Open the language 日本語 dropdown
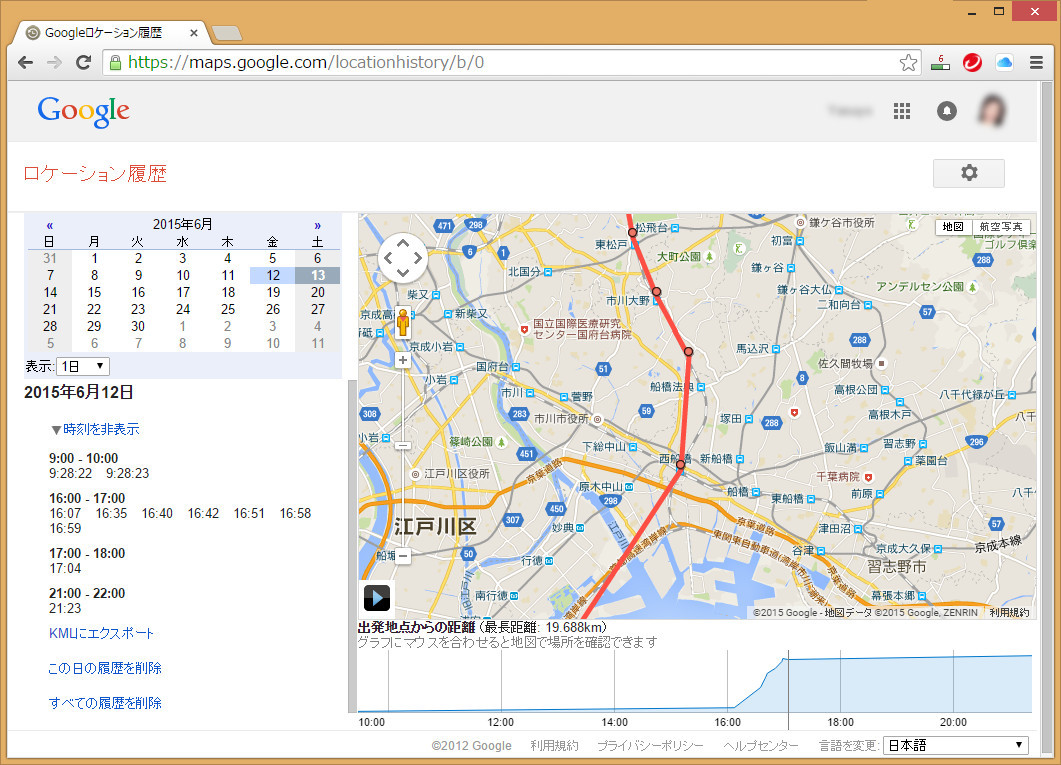This screenshot has height=765, width=1061. pyautogui.click(x=955, y=745)
